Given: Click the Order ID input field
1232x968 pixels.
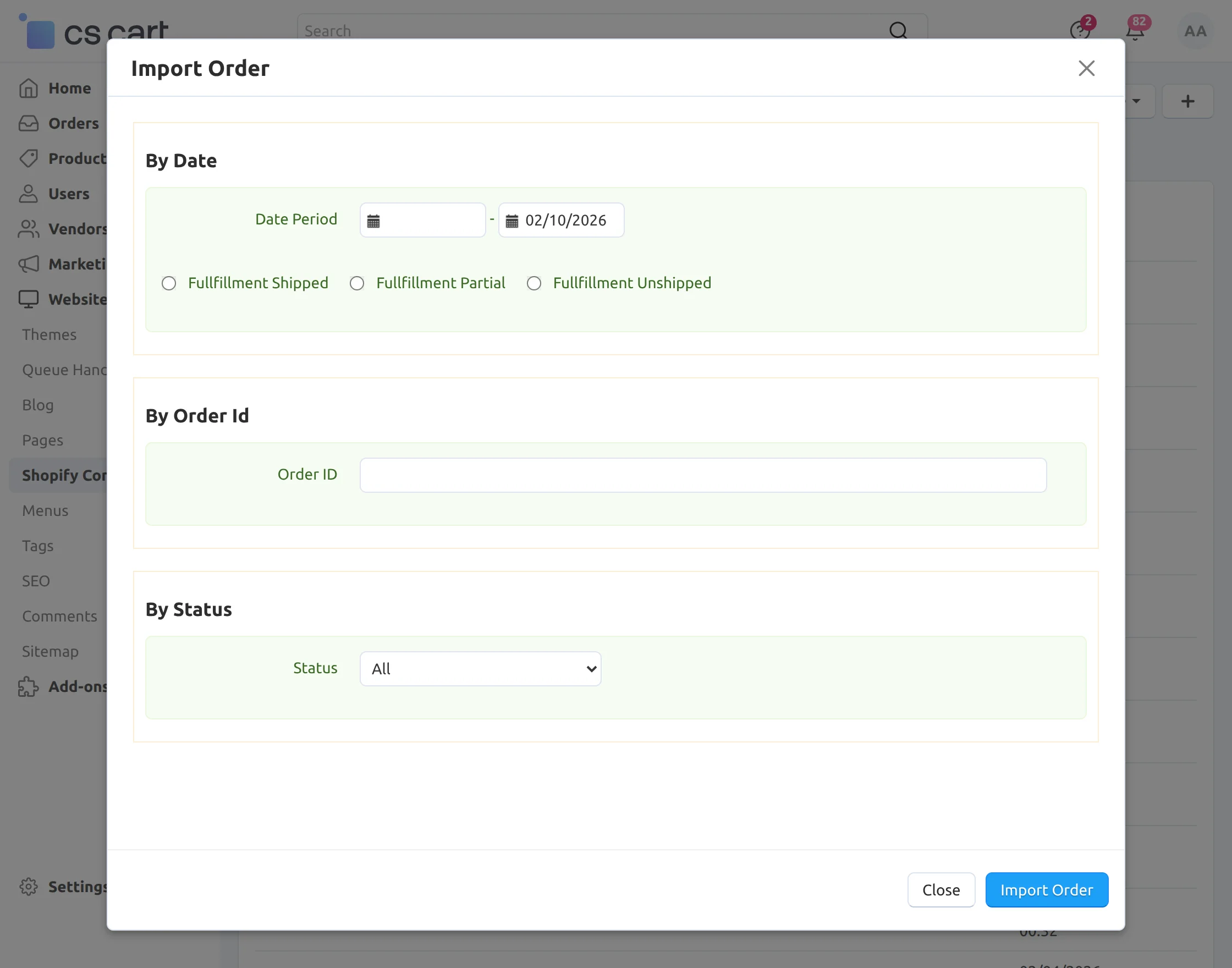Looking at the screenshot, I should click(703, 475).
